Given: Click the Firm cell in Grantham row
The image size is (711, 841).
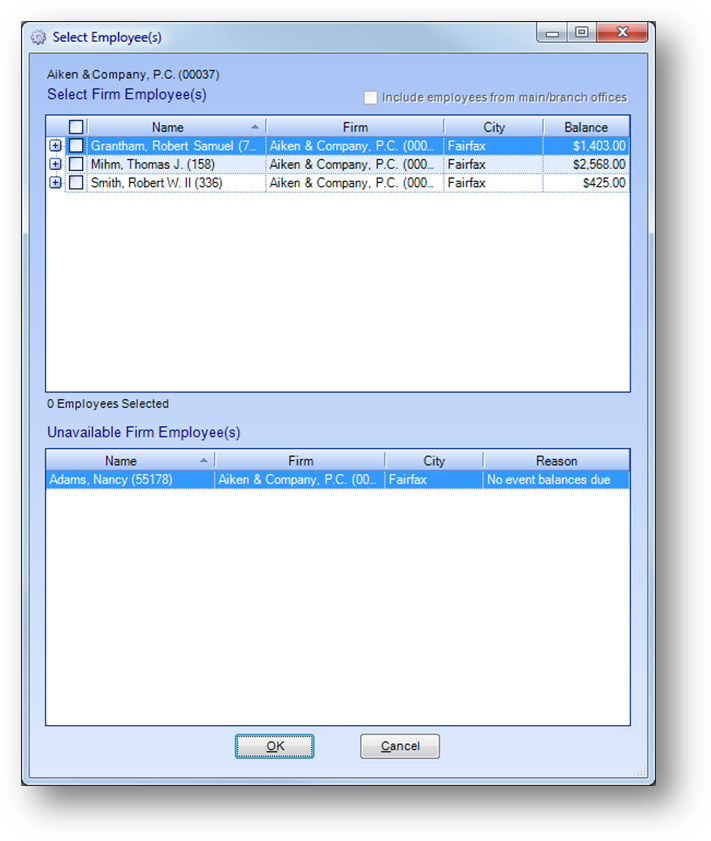Looking at the screenshot, I should (x=354, y=146).
